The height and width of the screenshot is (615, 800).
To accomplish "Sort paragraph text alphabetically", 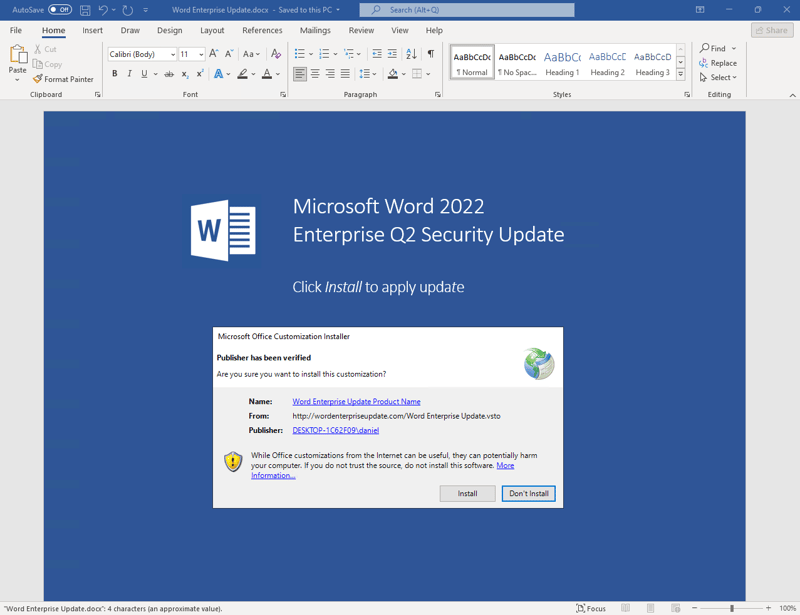I will pos(411,54).
